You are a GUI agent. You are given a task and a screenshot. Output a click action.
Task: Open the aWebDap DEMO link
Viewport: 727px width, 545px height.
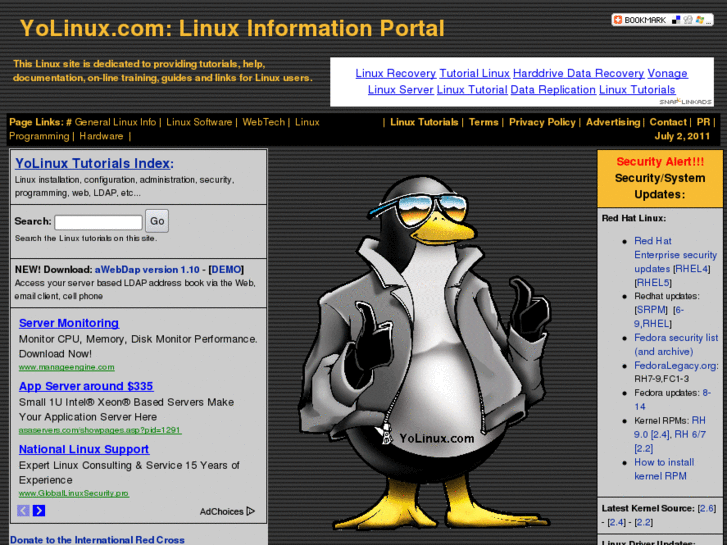click(226, 269)
